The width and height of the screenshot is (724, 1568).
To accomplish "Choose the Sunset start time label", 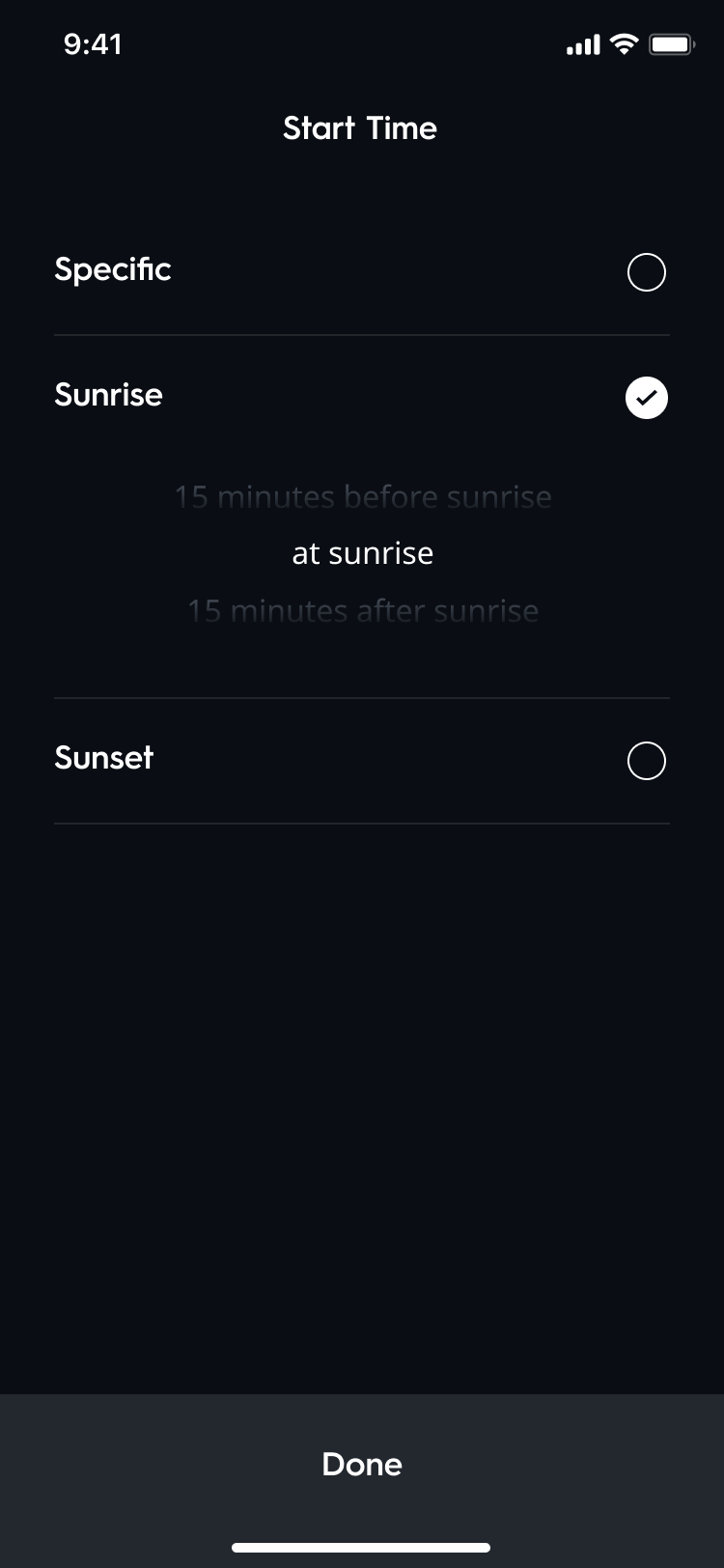I will coord(104,758).
